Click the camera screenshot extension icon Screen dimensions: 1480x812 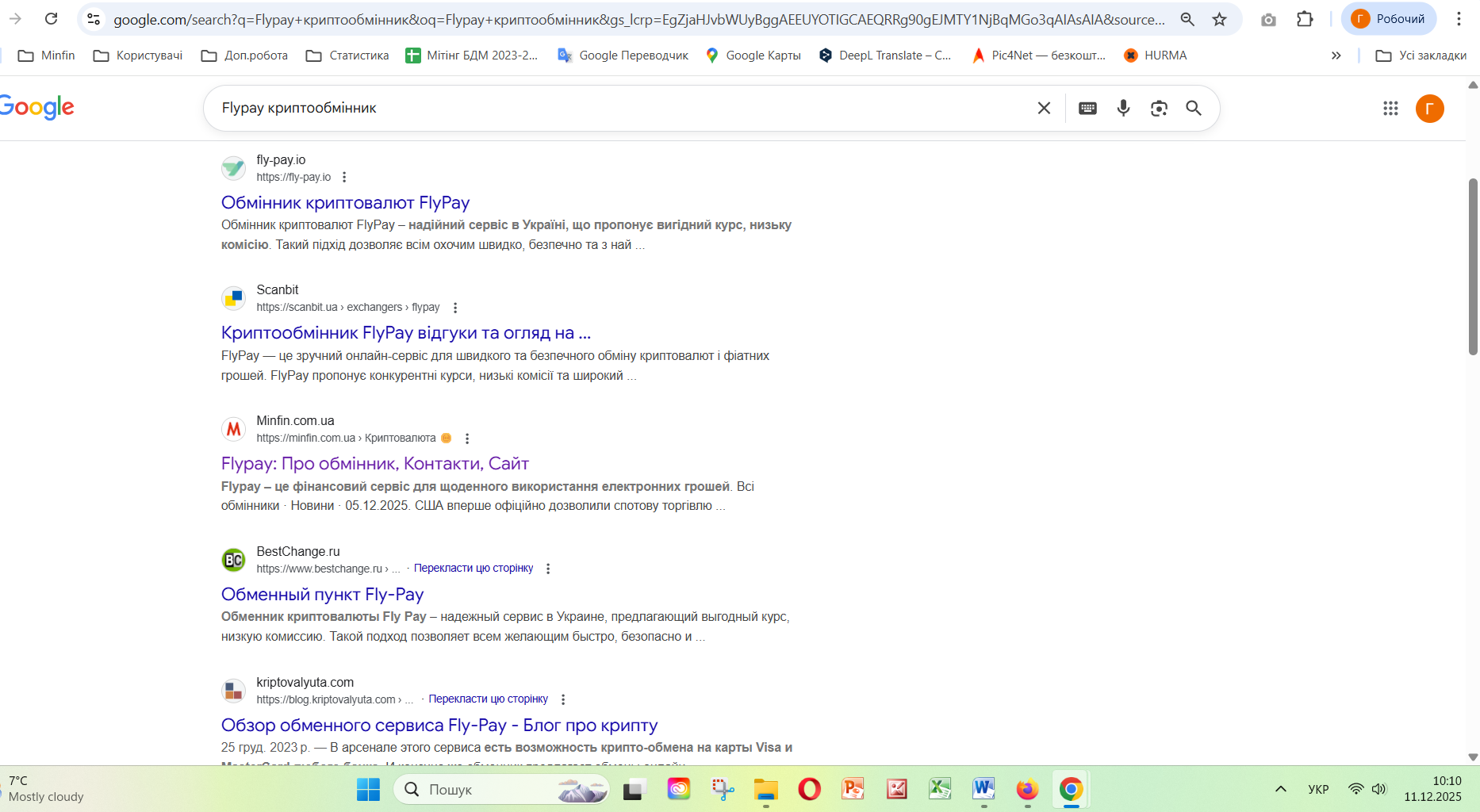tap(1268, 20)
